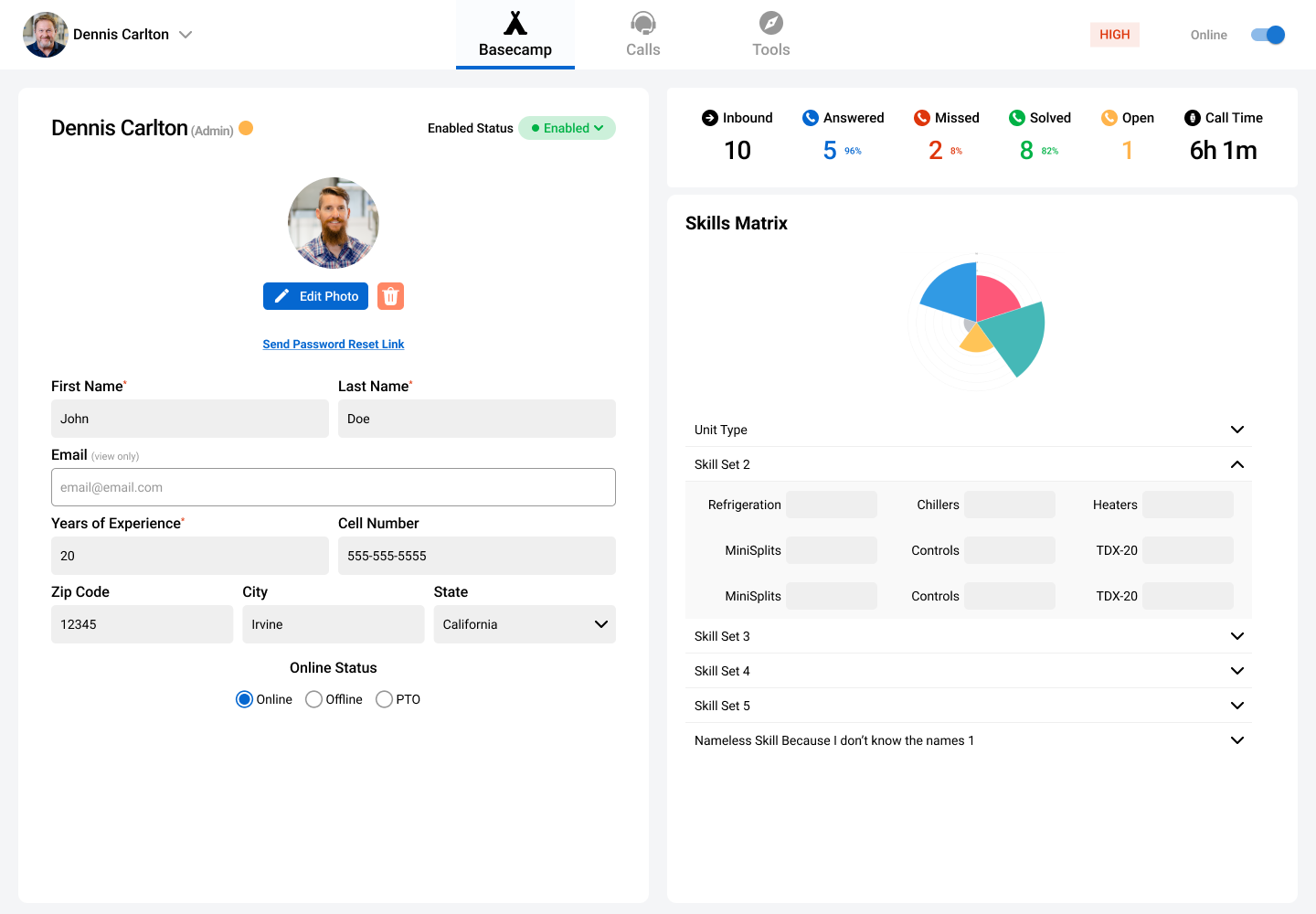Select the PTO radio button

pos(384,699)
